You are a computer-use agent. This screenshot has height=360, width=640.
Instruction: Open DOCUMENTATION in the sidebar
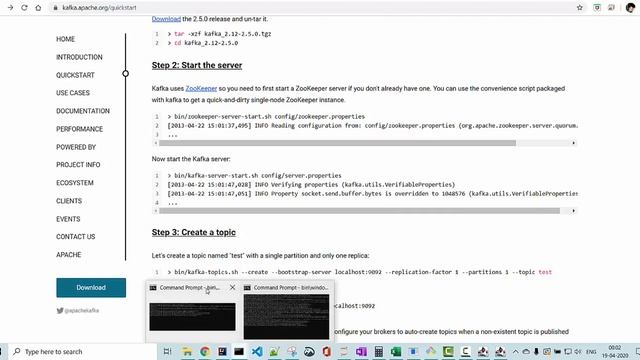pyautogui.click(x=83, y=111)
